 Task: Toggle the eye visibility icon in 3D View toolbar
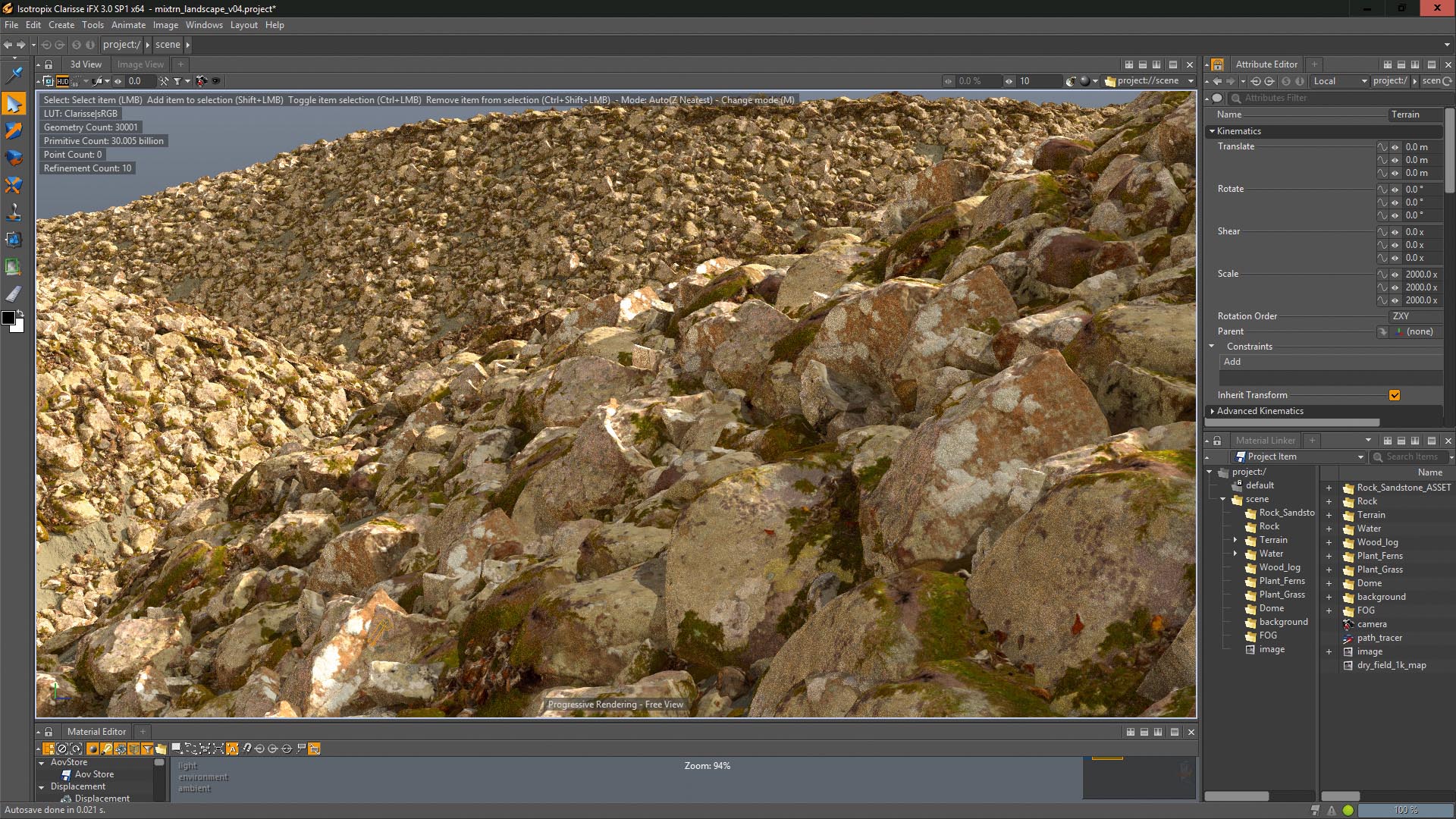pyautogui.click(x=216, y=81)
